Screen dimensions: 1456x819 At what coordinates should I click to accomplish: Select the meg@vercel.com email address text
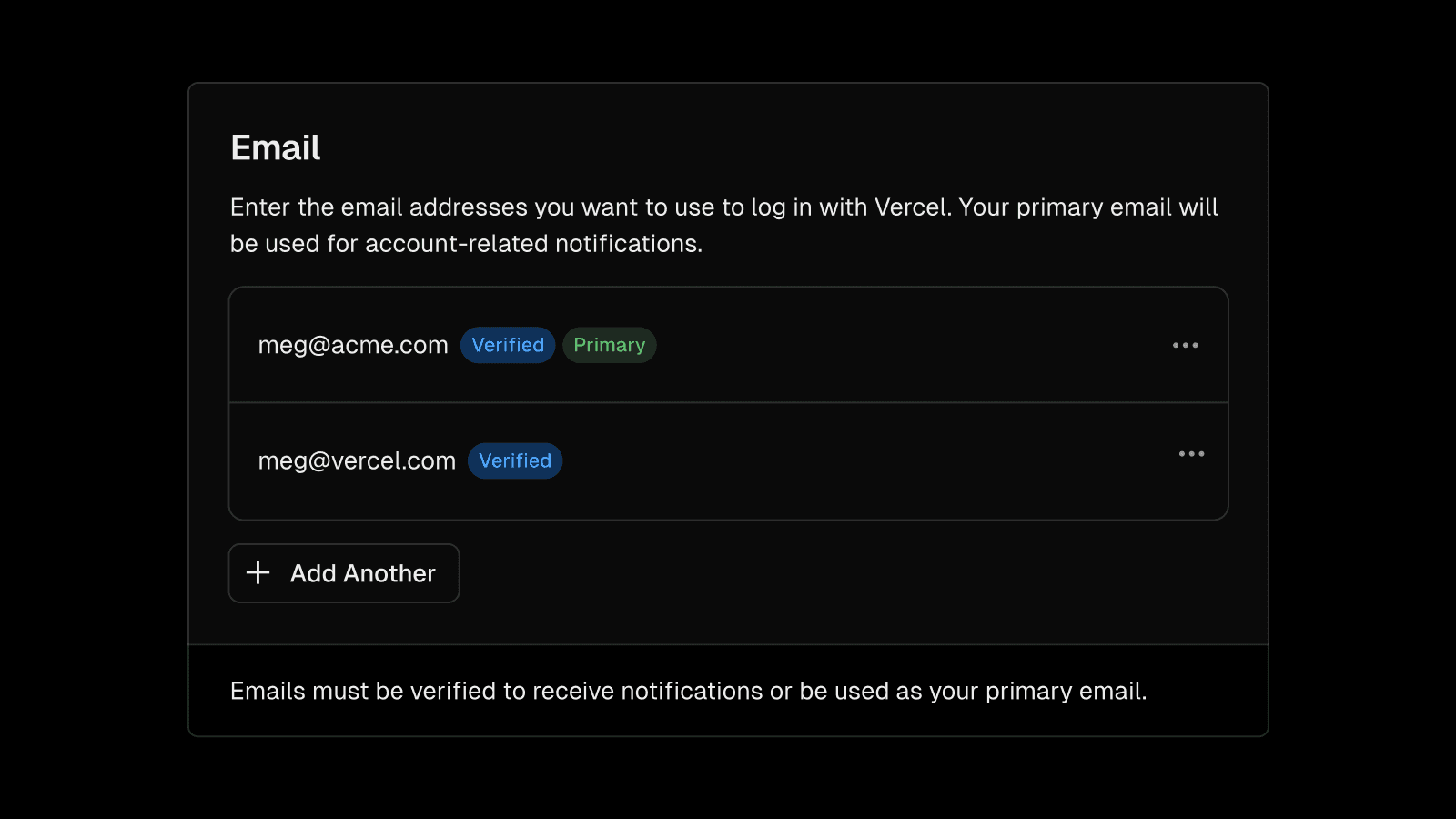[357, 461]
